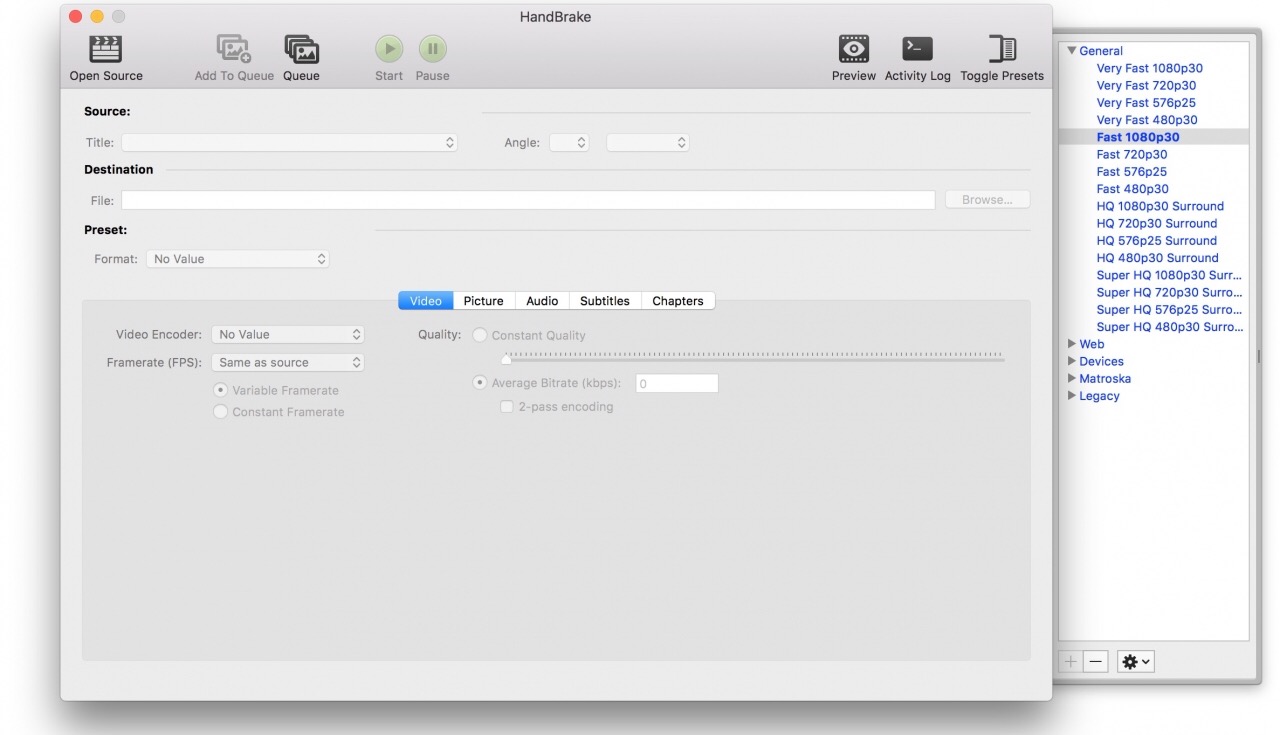Image resolution: width=1280 pixels, height=735 pixels.
Task: Open the Format dropdown showing No Value
Action: (237, 259)
